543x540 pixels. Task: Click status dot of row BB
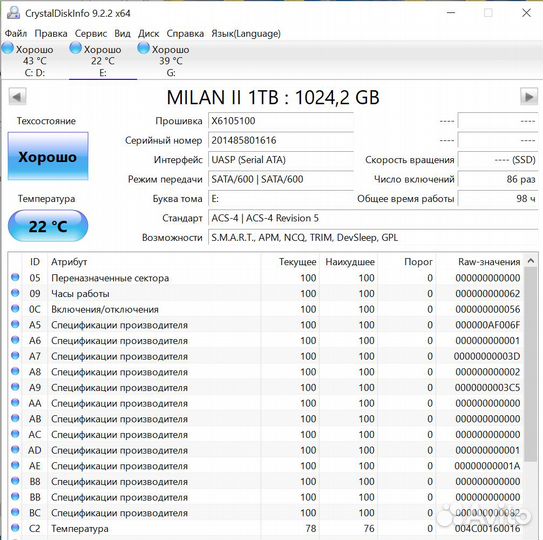coord(15,496)
